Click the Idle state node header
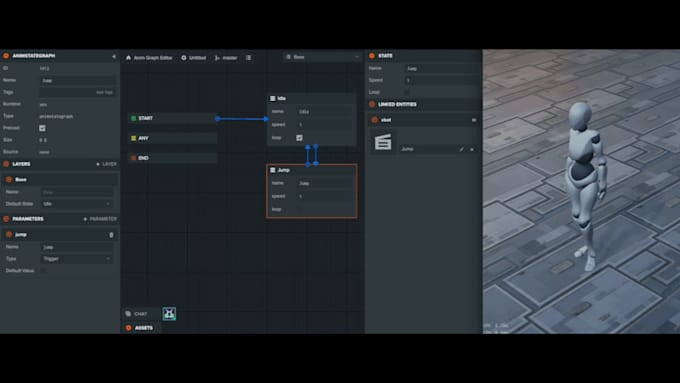This screenshot has height=383, width=680. 311,98
